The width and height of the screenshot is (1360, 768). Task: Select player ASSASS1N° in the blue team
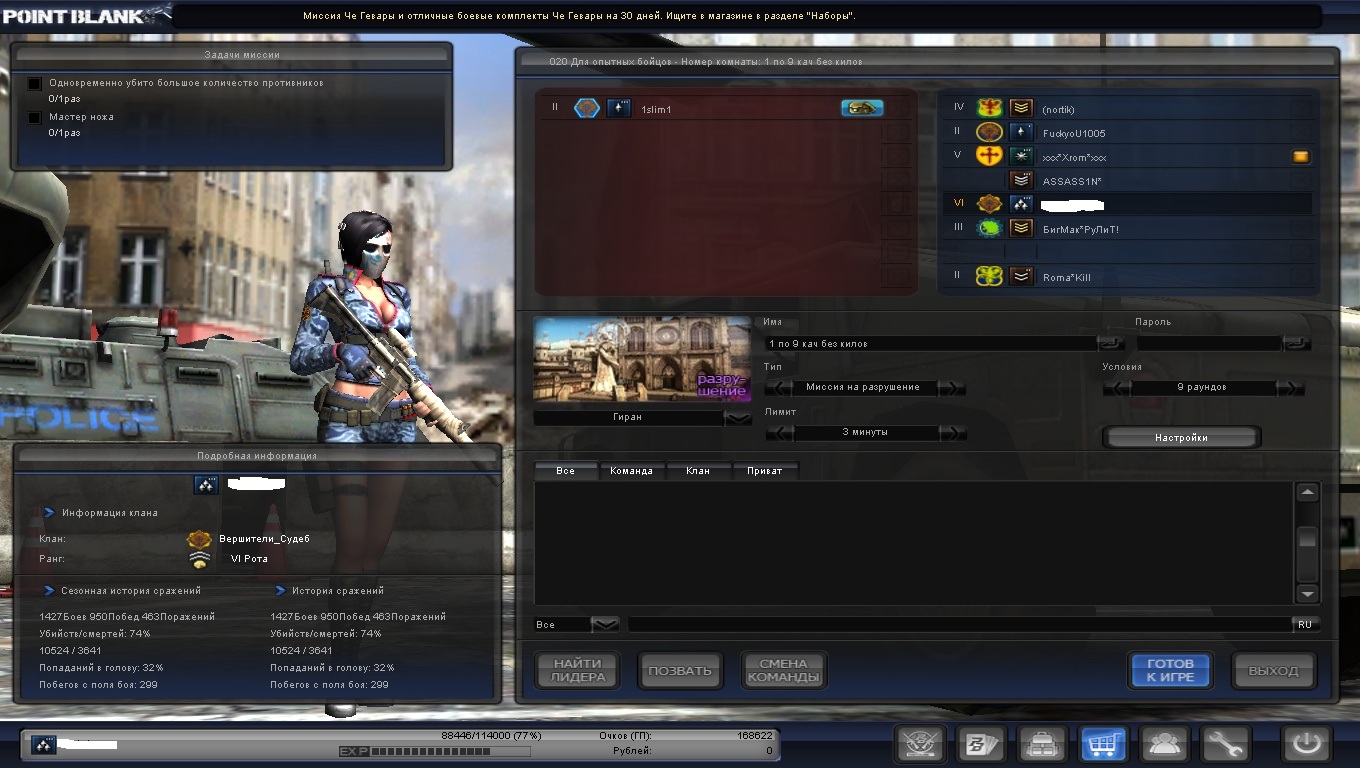[1129, 180]
